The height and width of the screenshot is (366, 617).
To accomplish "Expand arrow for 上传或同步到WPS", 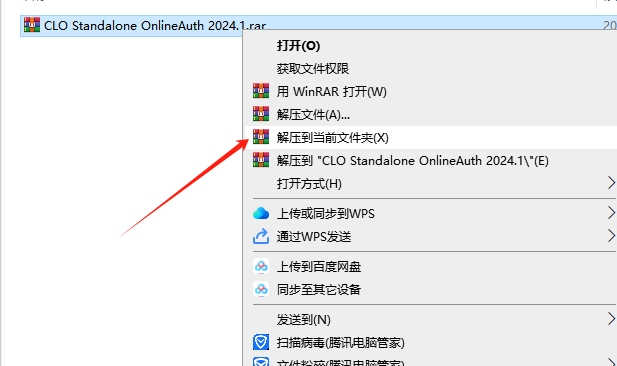I will click(x=611, y=213).
